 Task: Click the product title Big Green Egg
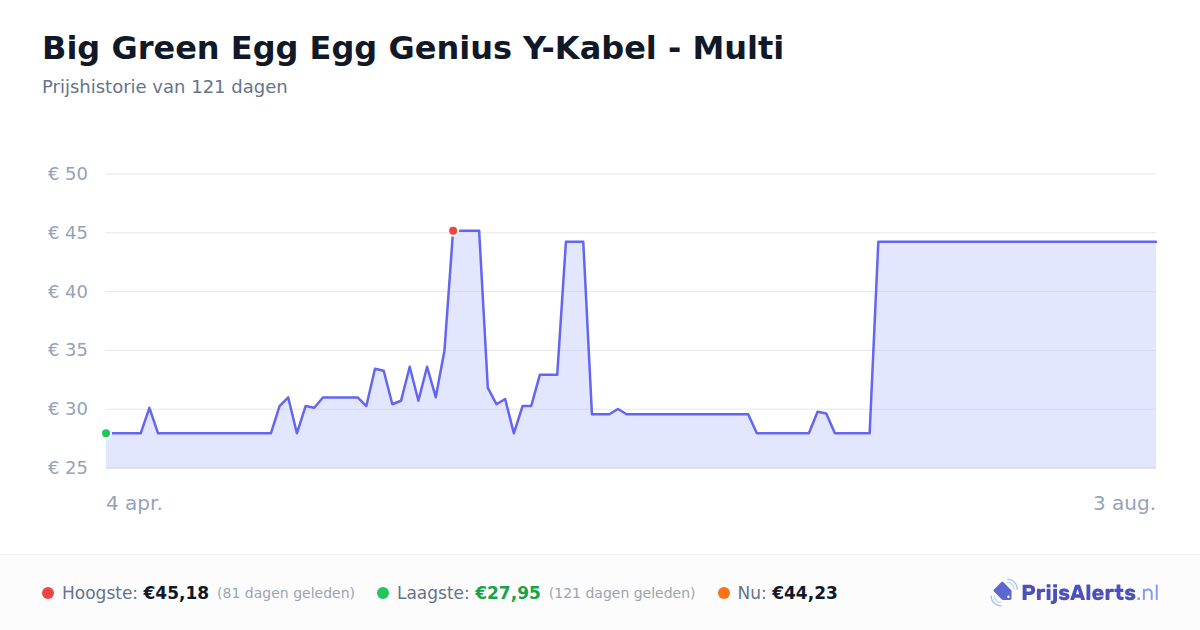(413, 47)
